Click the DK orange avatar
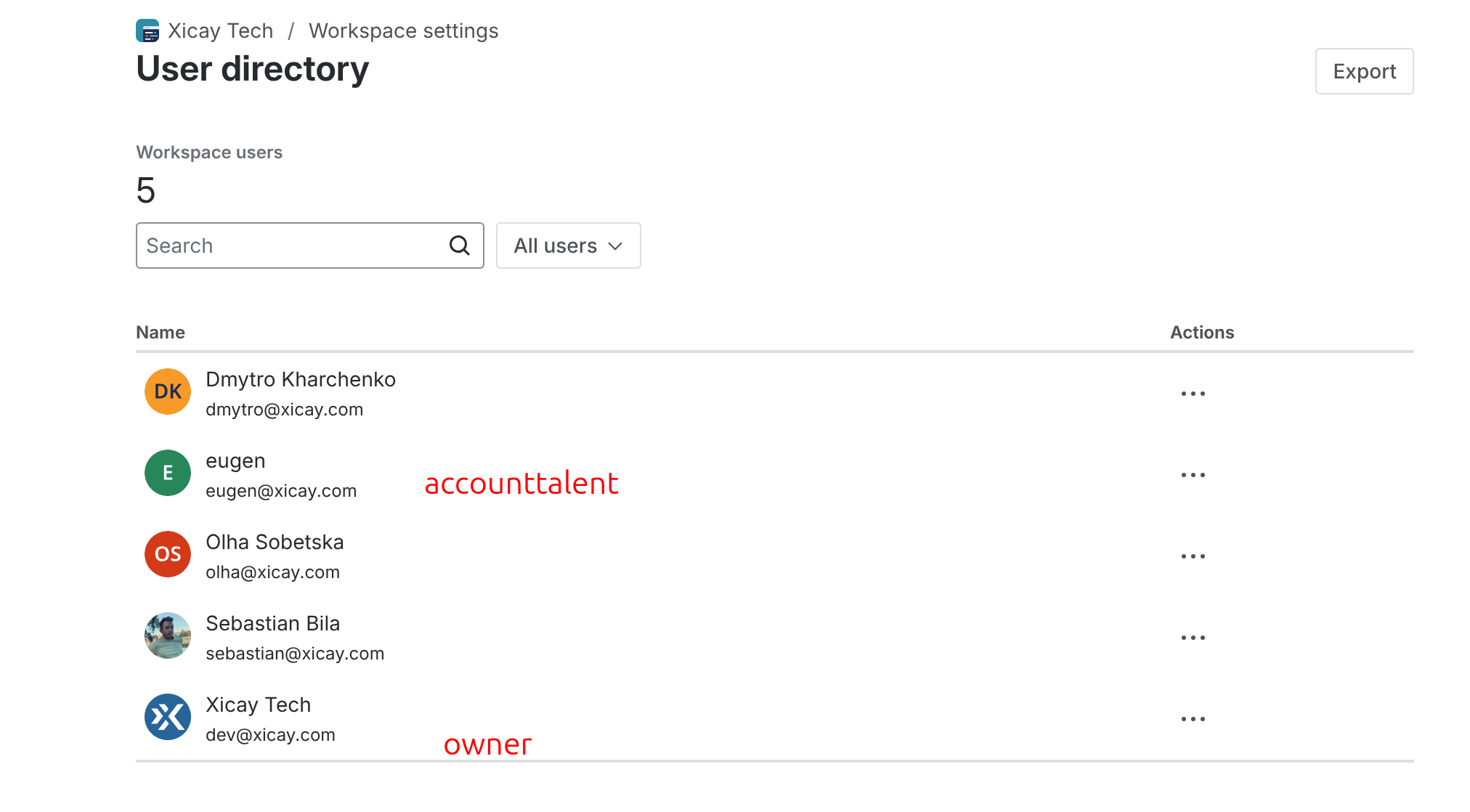The width and height of the screenshot is (1470, 812). (168, 391)
